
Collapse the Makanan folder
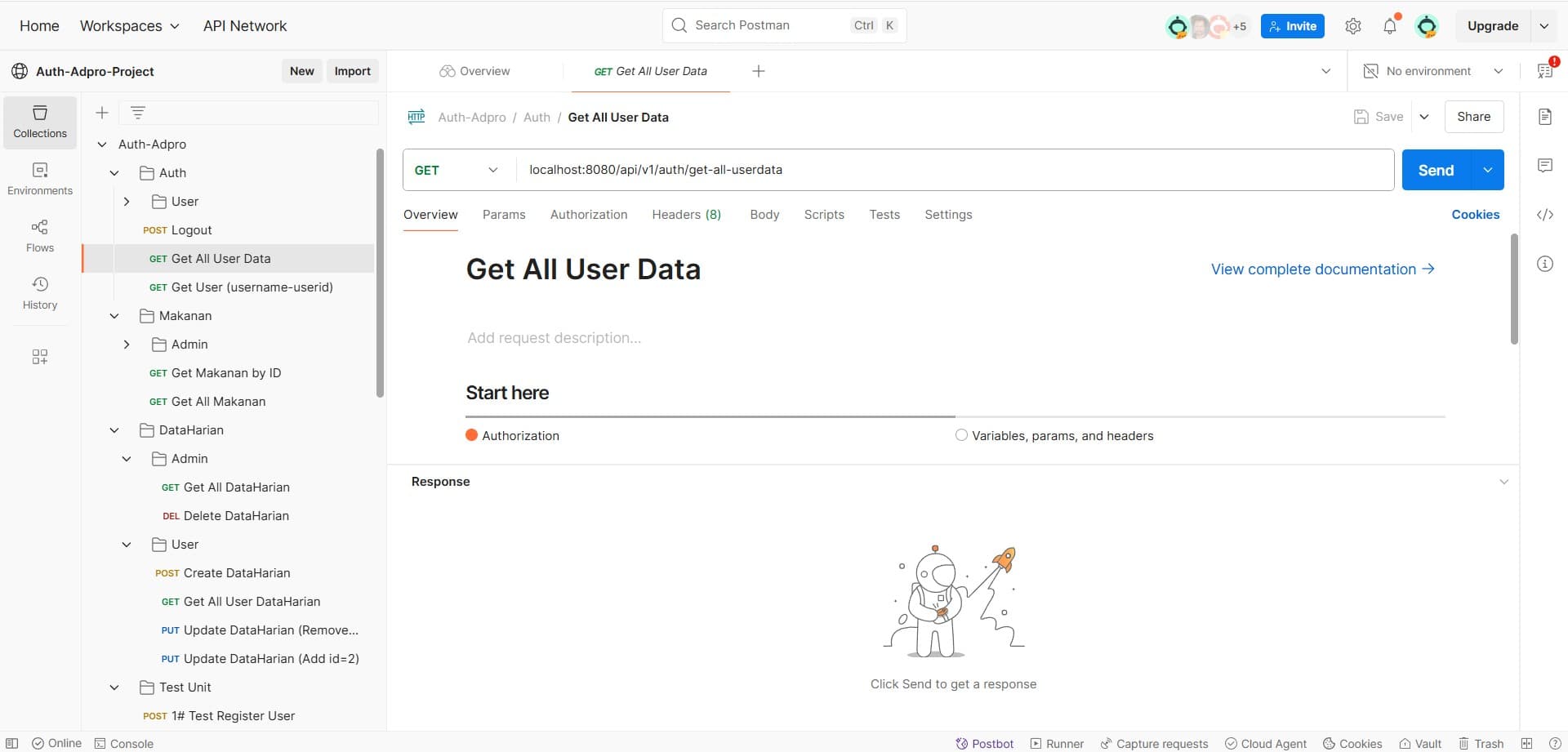pyautogui.click(x=114, y=316)
